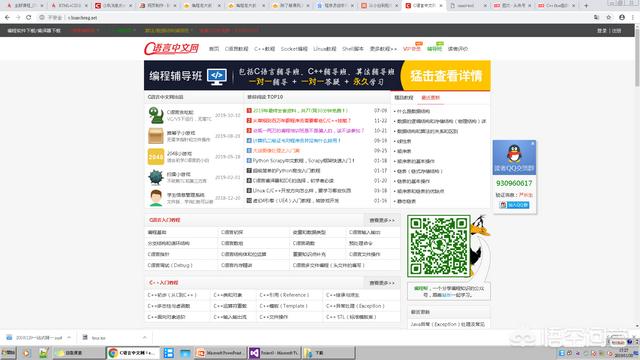Open the C++引用 (Reference) tutorial link
The width and height of the screenshot is (640, 360).
[x=284, y=295]
